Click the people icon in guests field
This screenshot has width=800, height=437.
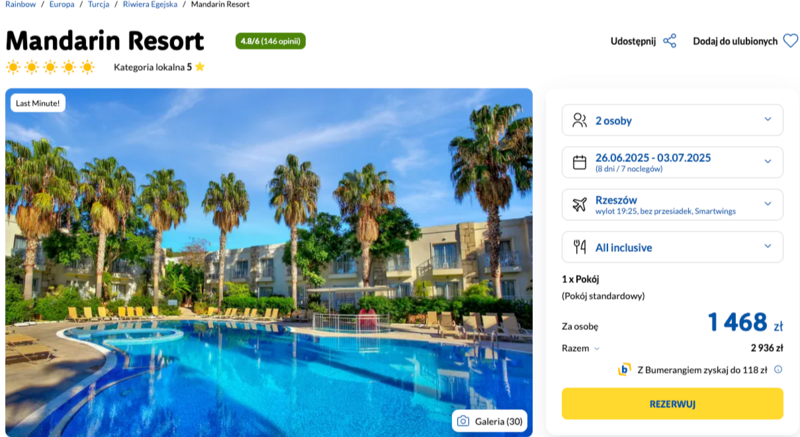[x=580, y=120]
